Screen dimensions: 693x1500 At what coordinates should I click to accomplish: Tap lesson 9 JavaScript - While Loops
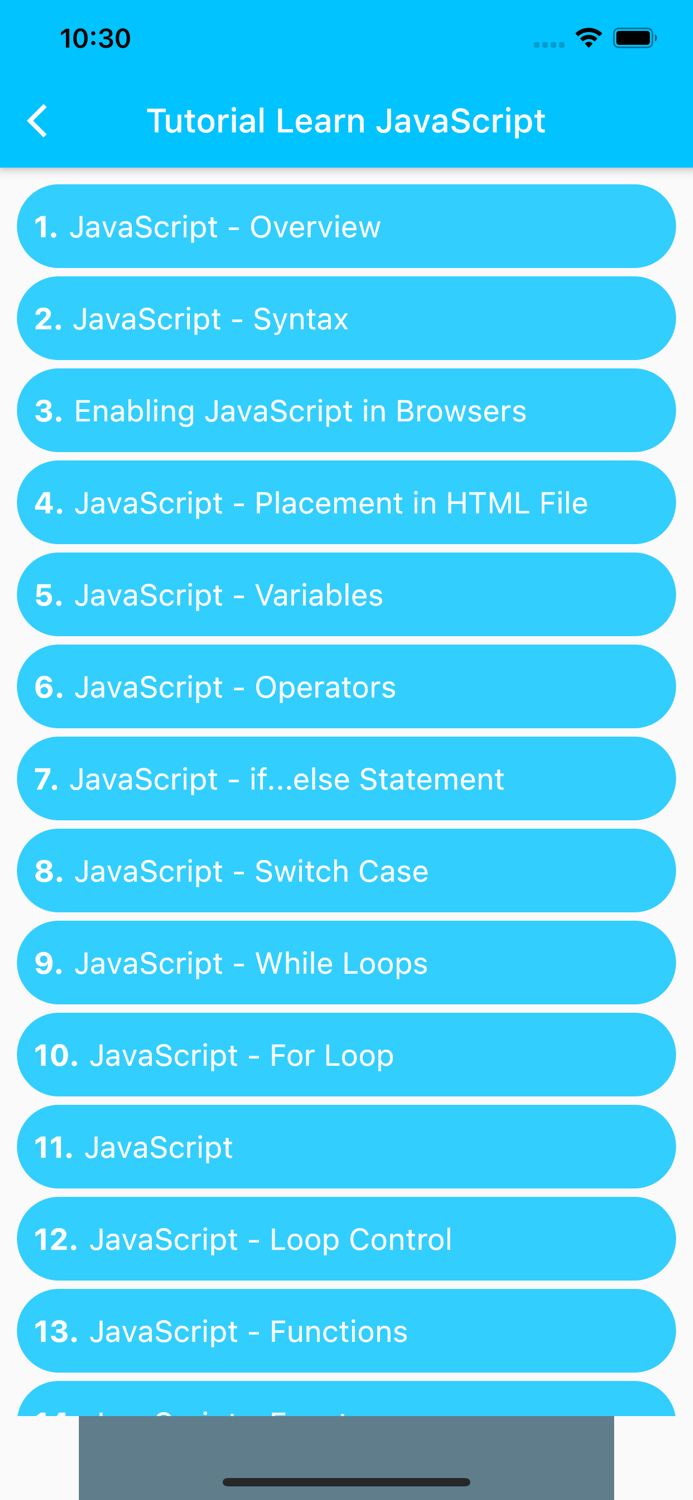(x=346, y=963)
